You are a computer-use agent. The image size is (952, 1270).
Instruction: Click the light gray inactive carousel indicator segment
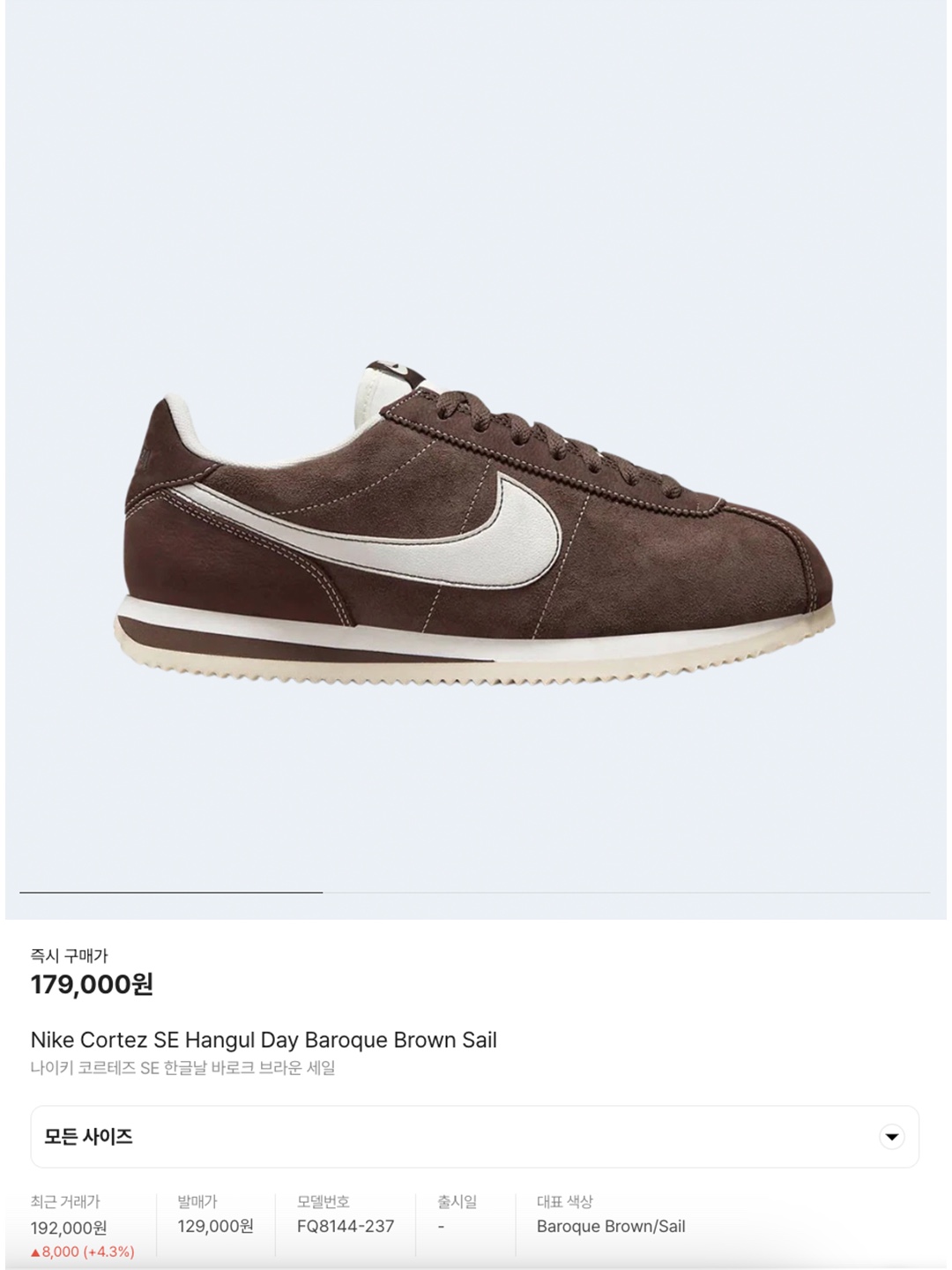[x=627, y=893]
